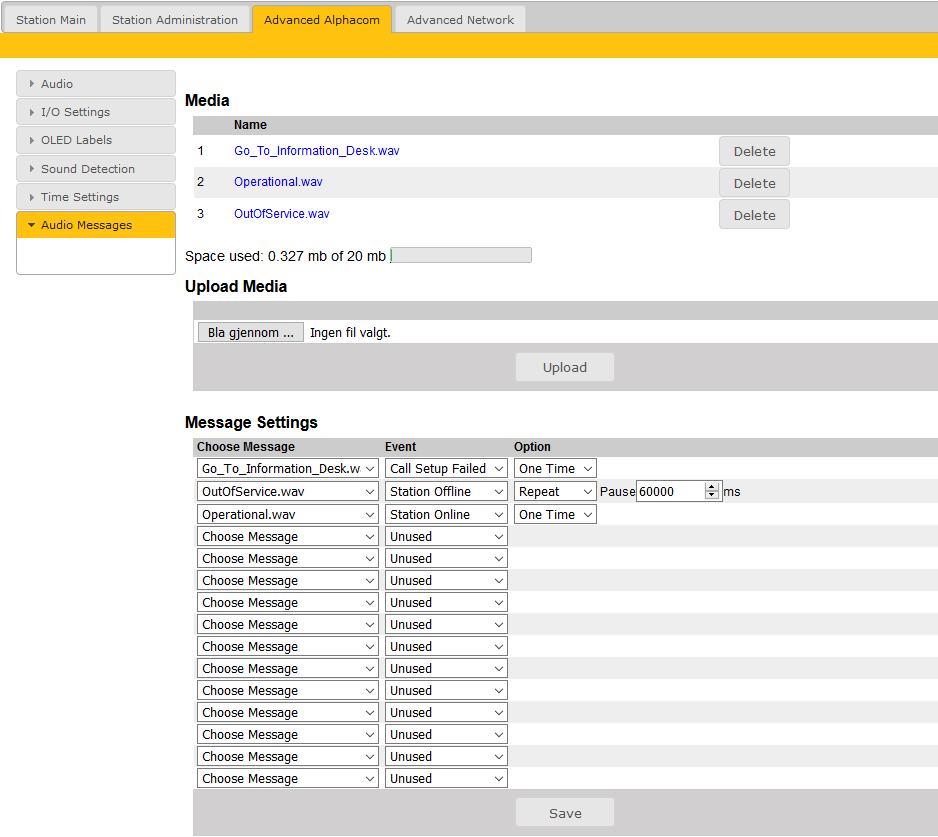Viewport: 938px width, 837px height.
Task: Go to the Advanced Network tab
Action: click(x=460, y=19)
